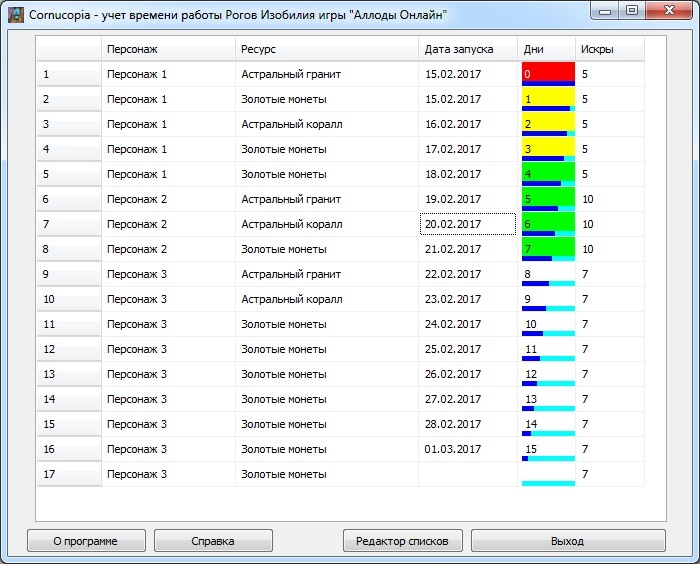The width and height of the screenshot is (700, 564).
Task: Click the Cornucopia app icon in title bar
Action: [17, 15]
